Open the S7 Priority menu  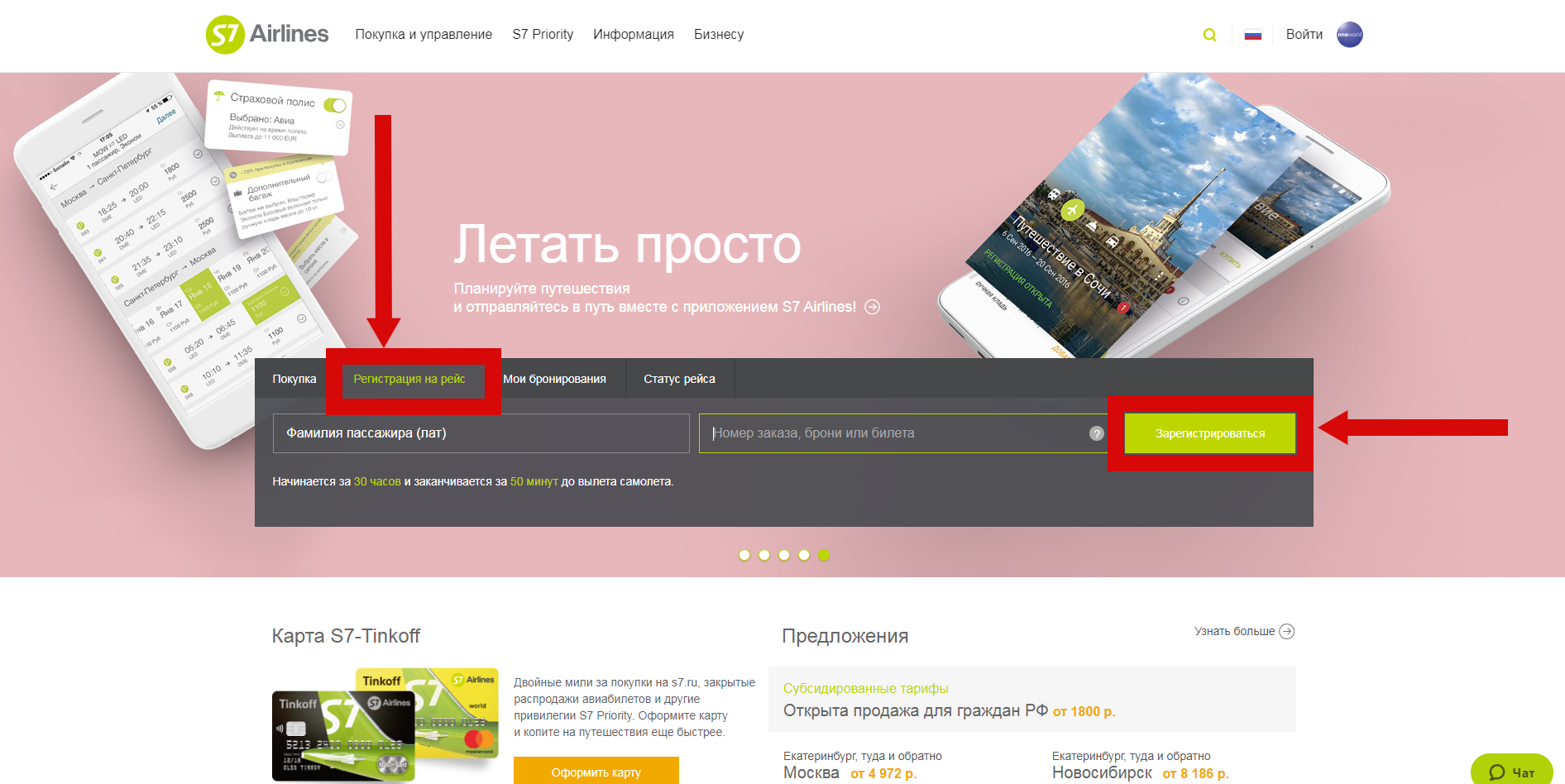point(543,35)
